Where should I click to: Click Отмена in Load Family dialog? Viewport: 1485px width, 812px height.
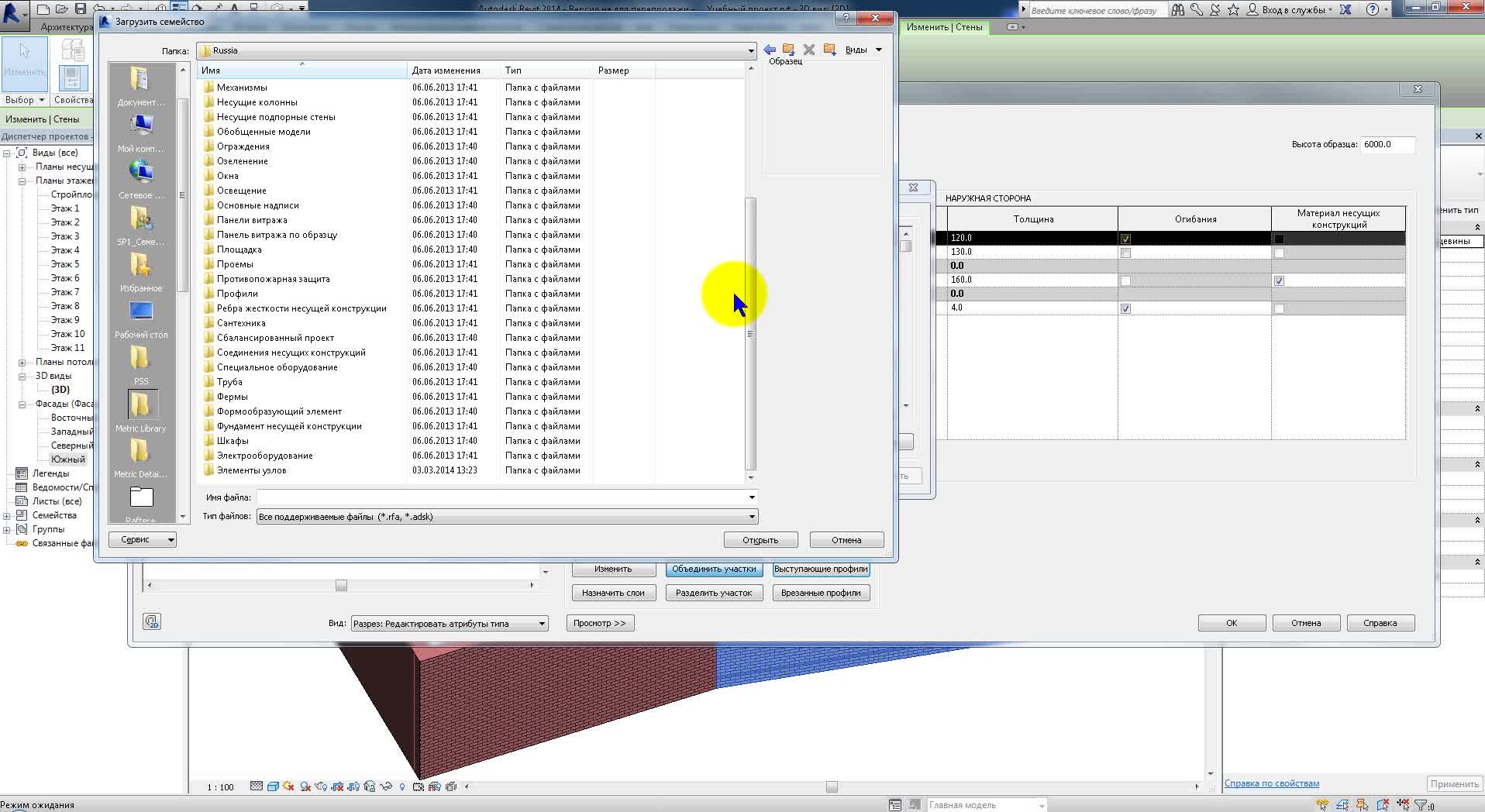(846, 540)
